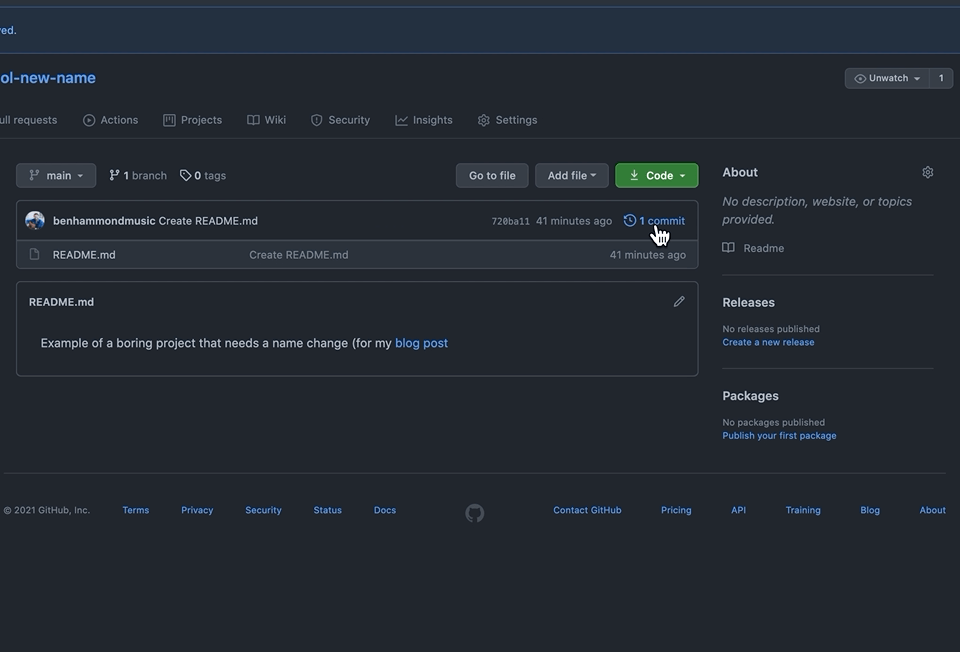
Task: Click benhammondmusic avatar image
Action: tap(35, 220)
